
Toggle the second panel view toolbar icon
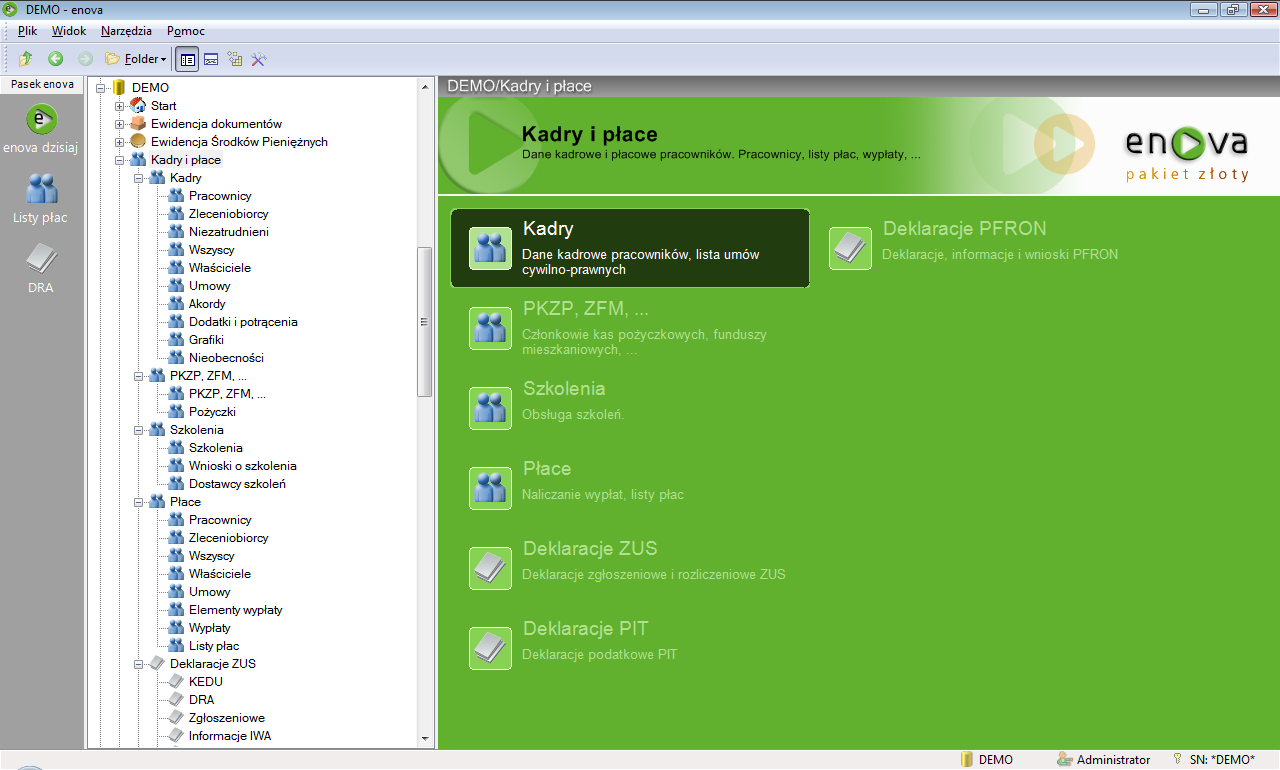pyautogui.click(x=211, y=59)
